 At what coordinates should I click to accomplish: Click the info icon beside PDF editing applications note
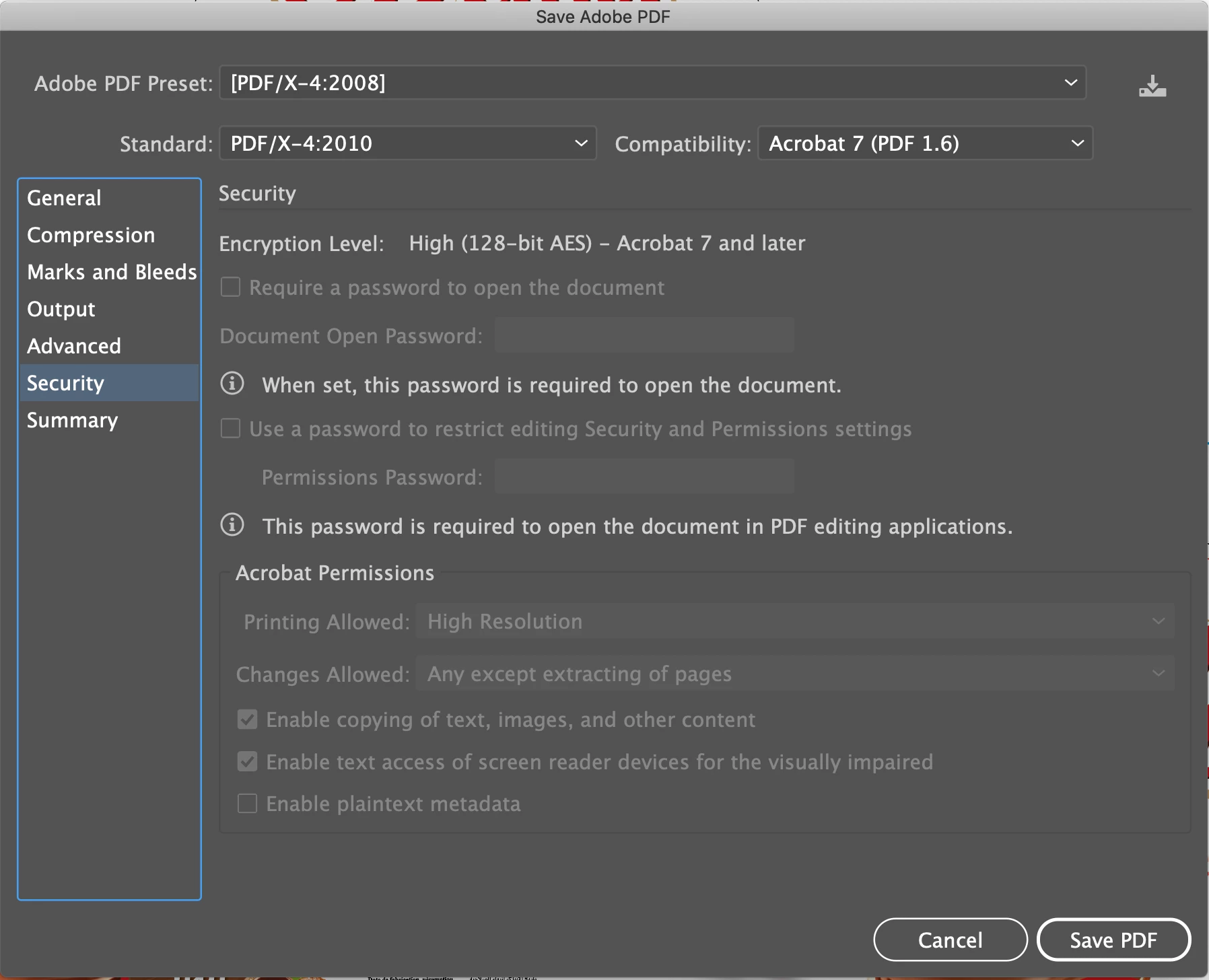(x=232, y=524)
